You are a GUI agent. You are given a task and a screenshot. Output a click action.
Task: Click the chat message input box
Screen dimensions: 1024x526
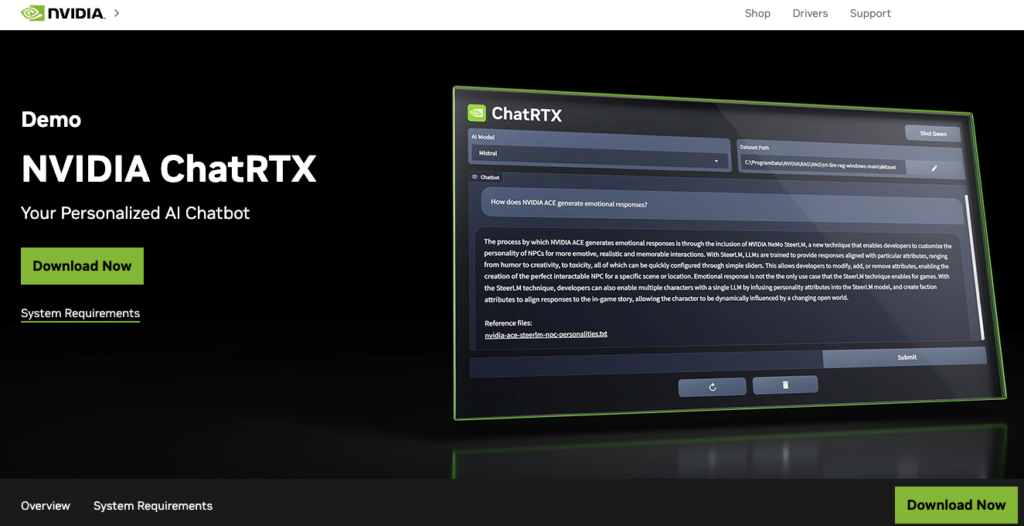[x=645, y=367]
